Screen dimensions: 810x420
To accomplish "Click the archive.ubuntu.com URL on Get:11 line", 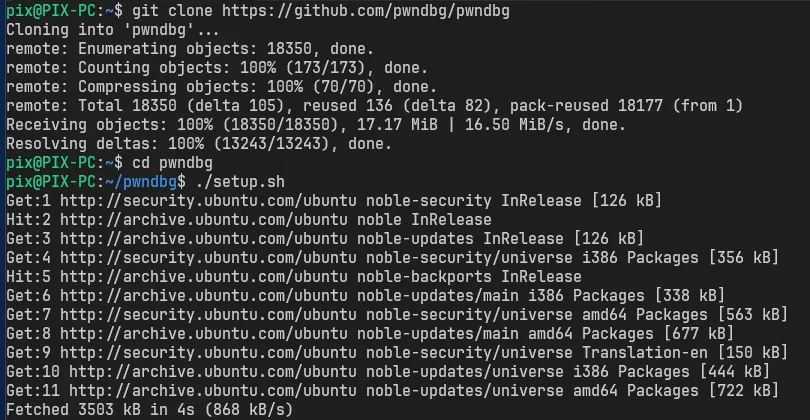I will pyautogui.click(x=213, y=391).
